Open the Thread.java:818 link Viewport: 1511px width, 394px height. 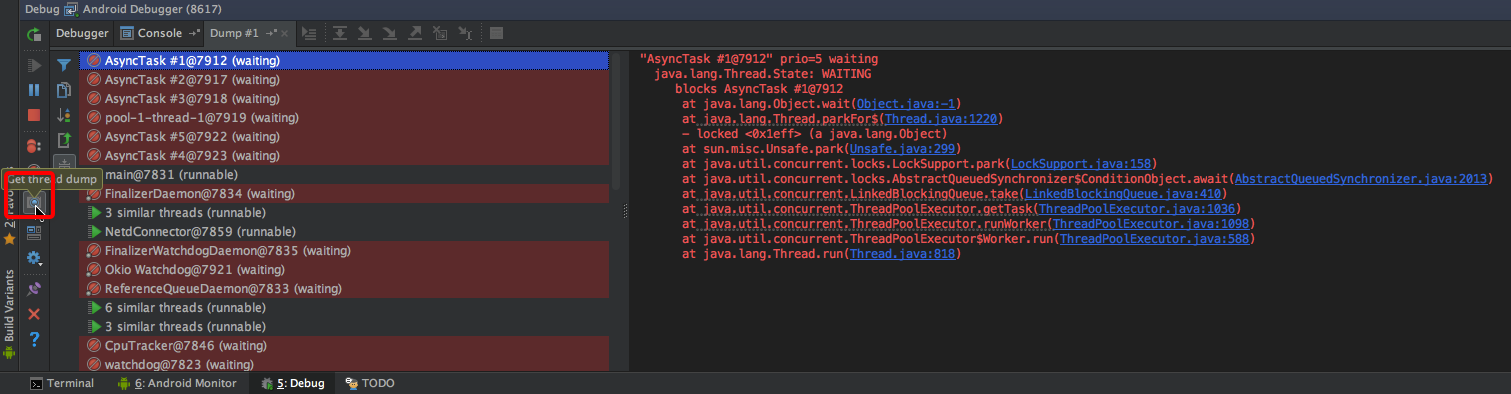pos(903,254)
